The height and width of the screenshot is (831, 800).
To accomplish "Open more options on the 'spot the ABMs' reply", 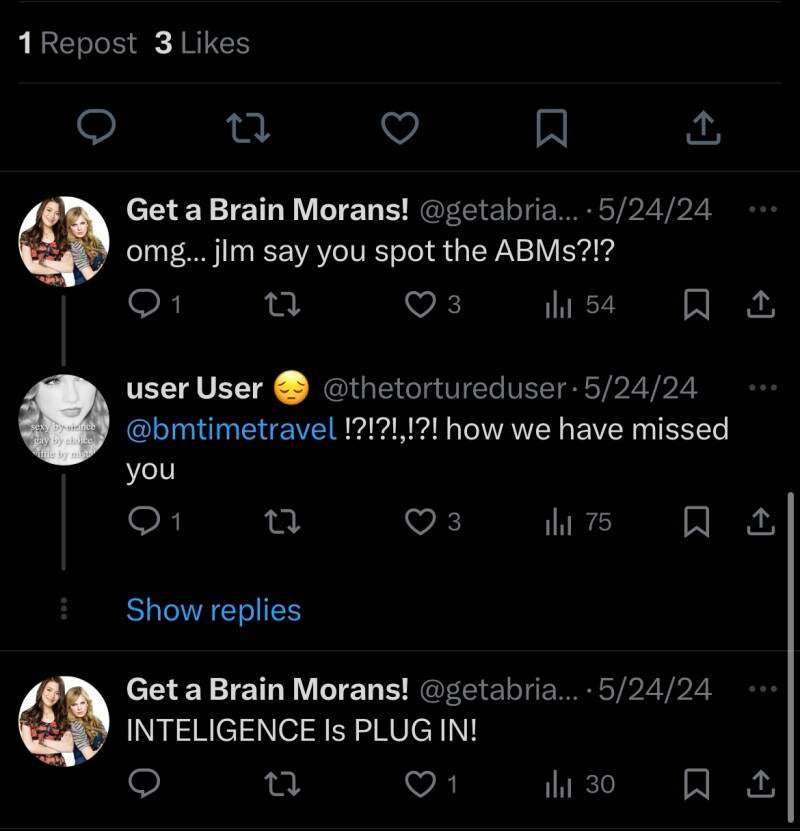I will [x=762, y=210].
